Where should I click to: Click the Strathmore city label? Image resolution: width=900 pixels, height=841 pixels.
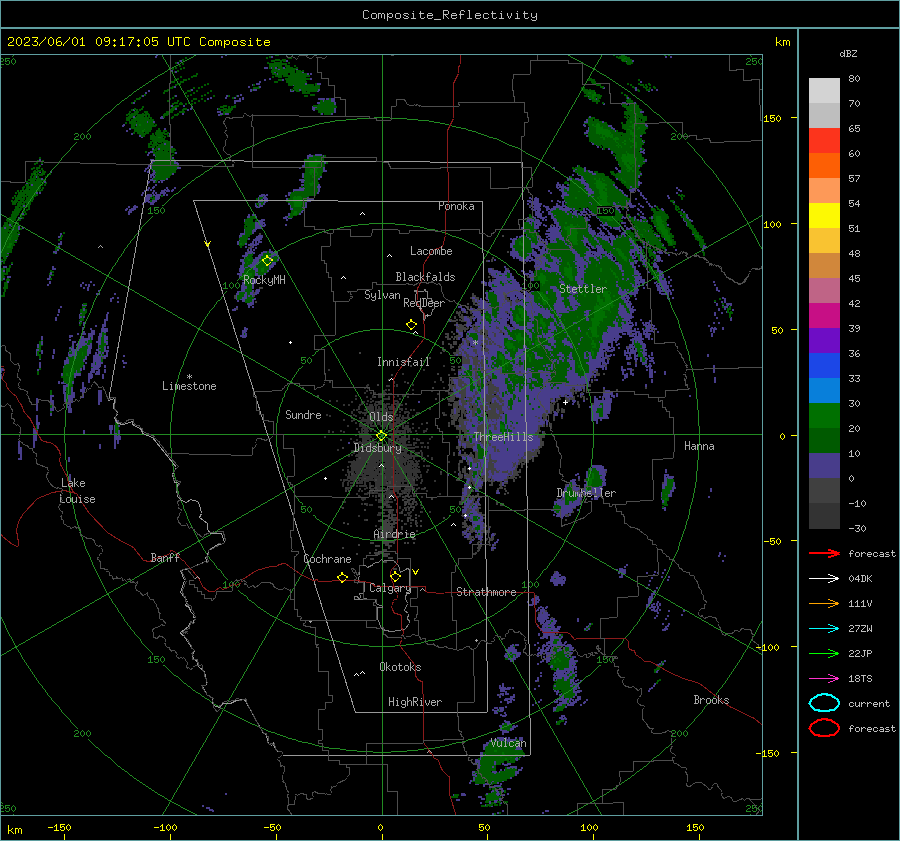pos(486,592)
